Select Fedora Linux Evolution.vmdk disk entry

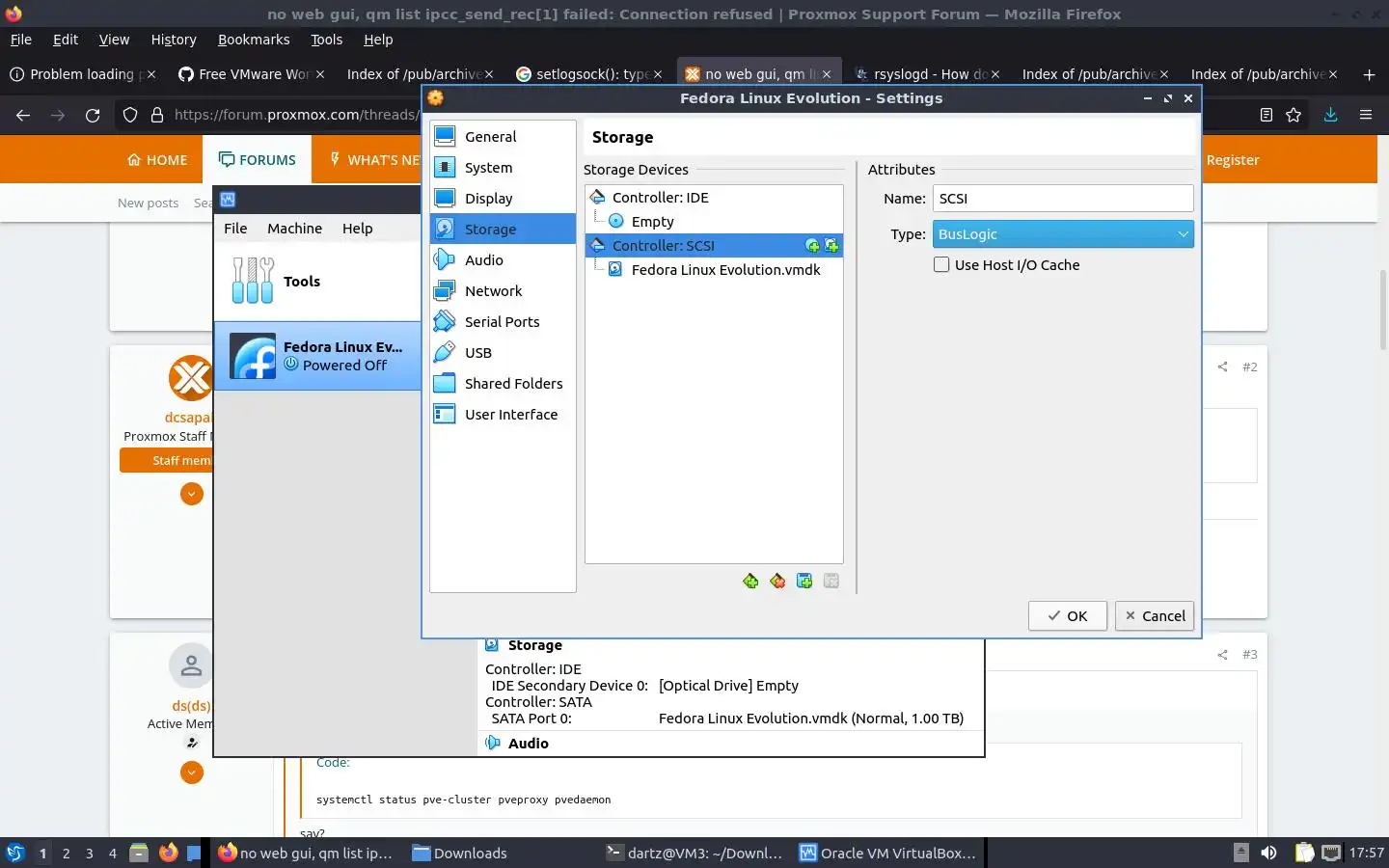714,270
